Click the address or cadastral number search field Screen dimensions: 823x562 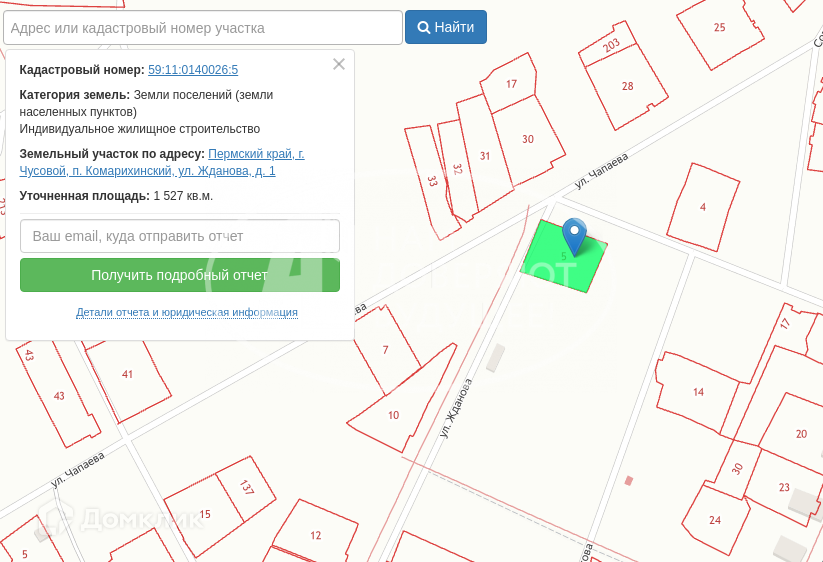[x=203, y=28]
